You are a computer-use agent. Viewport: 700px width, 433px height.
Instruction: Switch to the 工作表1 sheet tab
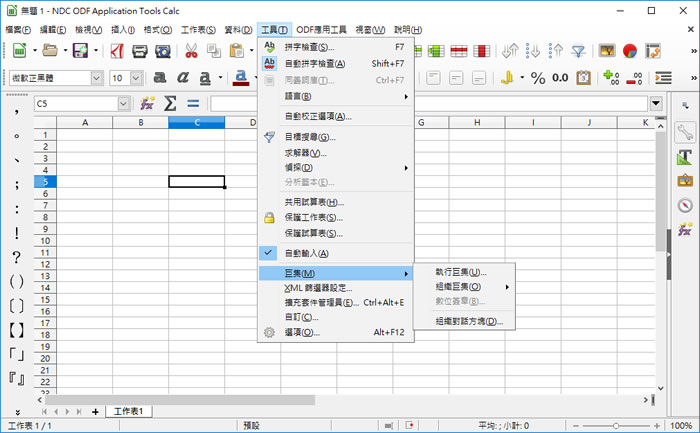pos(129,411)
